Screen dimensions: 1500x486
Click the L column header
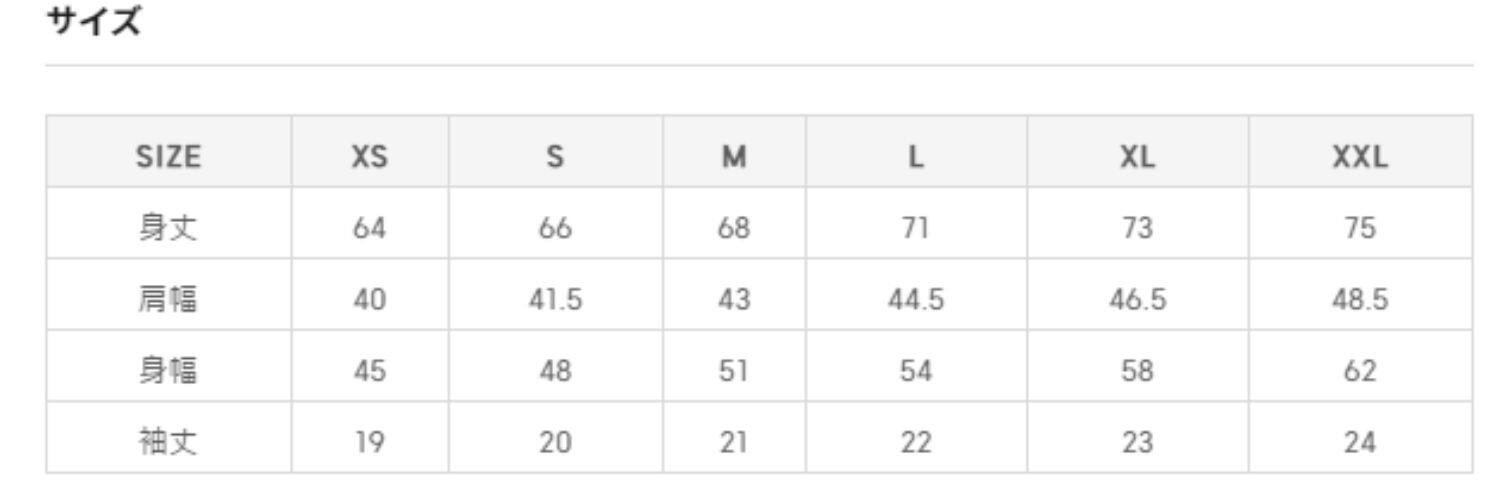tap(916, 157)
